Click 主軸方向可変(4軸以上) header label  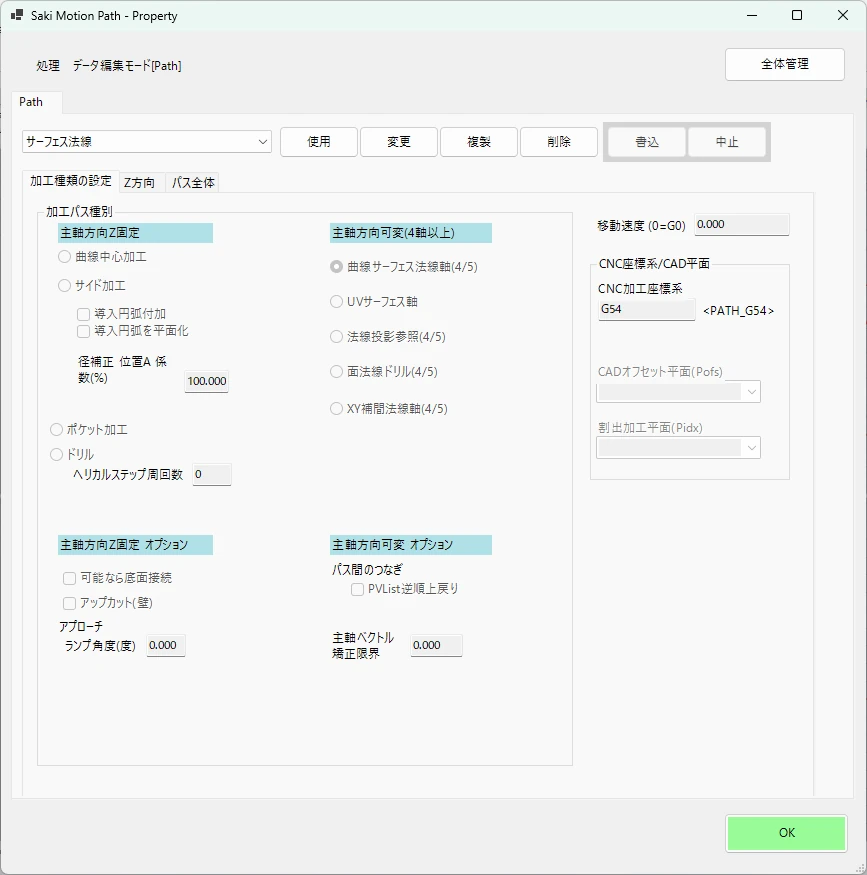point(411,233)
